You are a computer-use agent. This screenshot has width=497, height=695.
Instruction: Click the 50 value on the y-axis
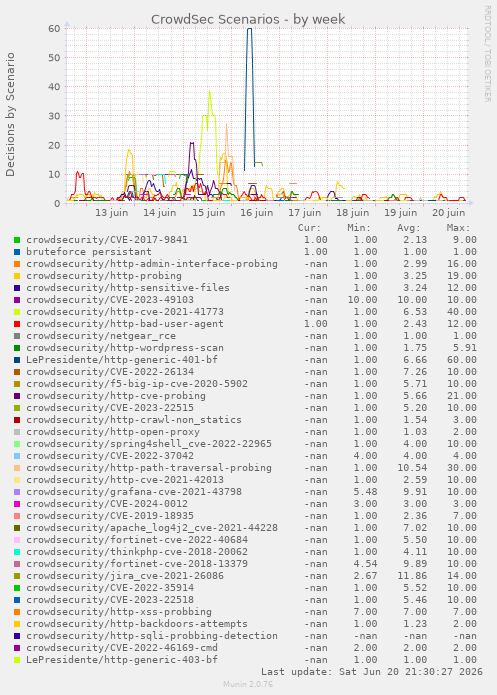coord(54,58)
